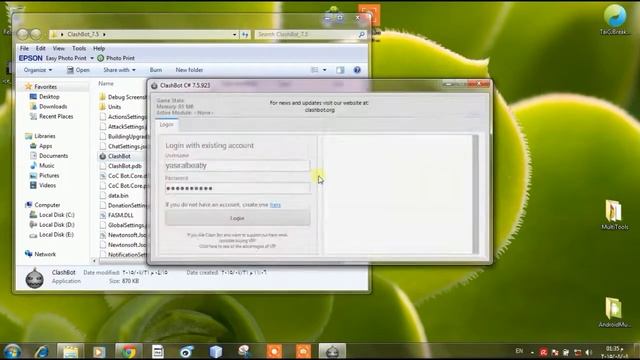Open AndroidMu desktop folder icon
This screenshot has width=640, height=360.
(614, 312)
